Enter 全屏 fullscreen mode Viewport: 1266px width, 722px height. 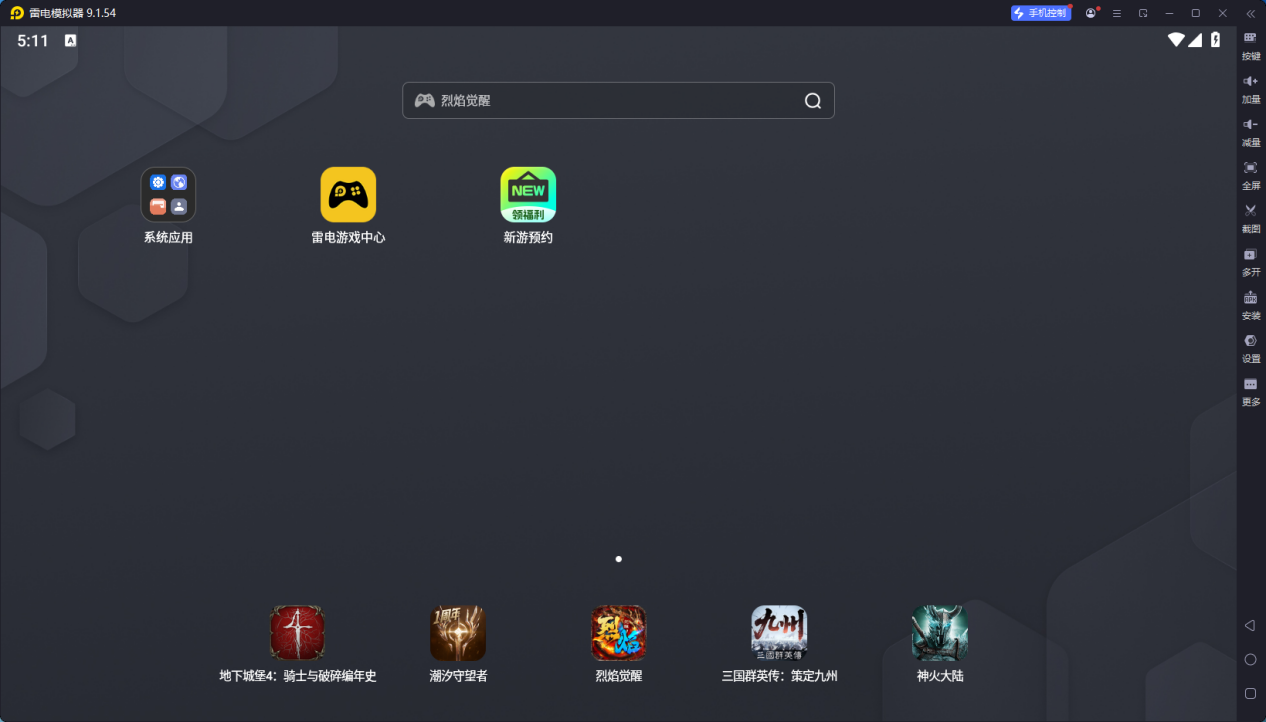(x=1250, y=175)
